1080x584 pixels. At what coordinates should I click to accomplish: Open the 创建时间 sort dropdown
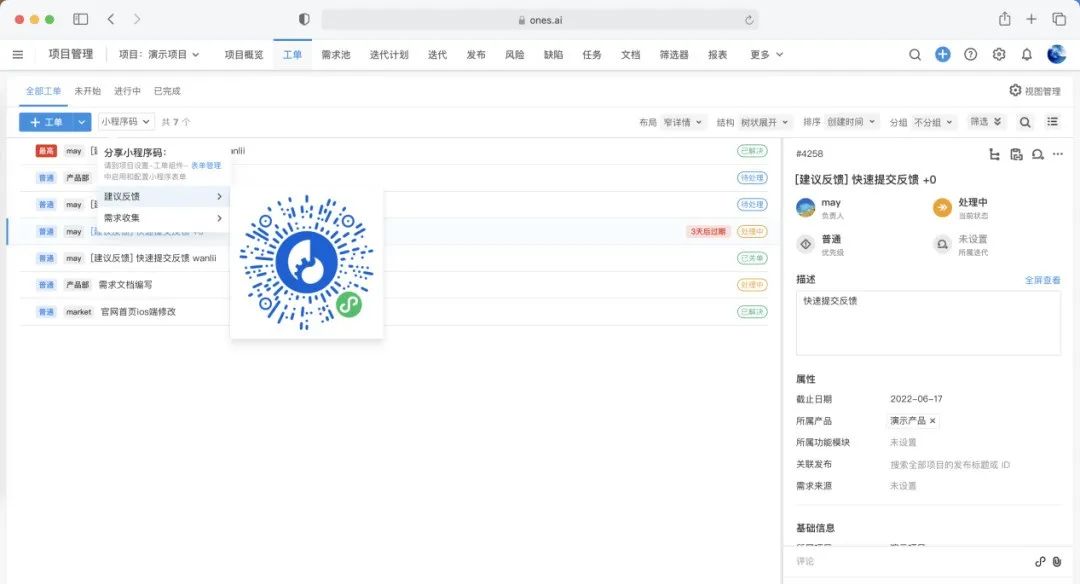(852, 122)
